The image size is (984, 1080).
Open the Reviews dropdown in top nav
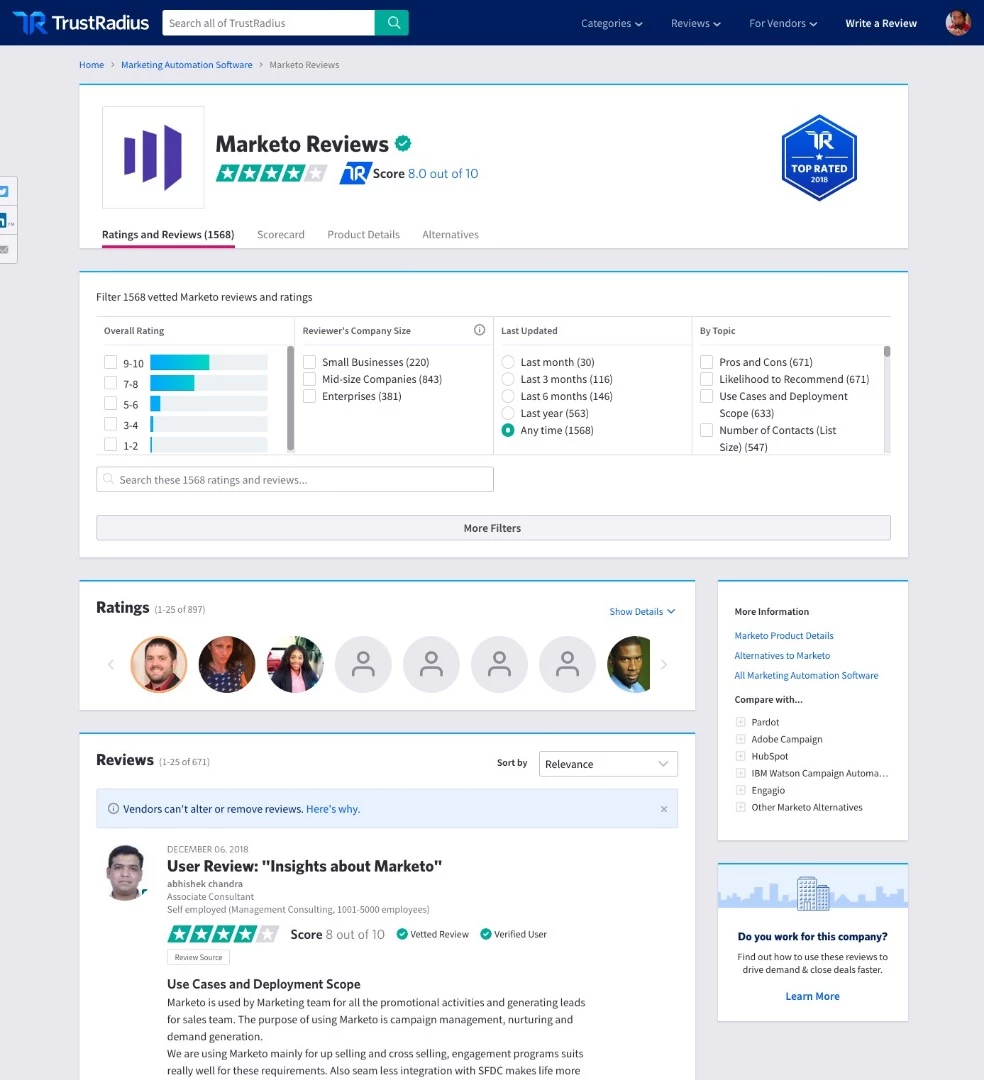(695, 23)
